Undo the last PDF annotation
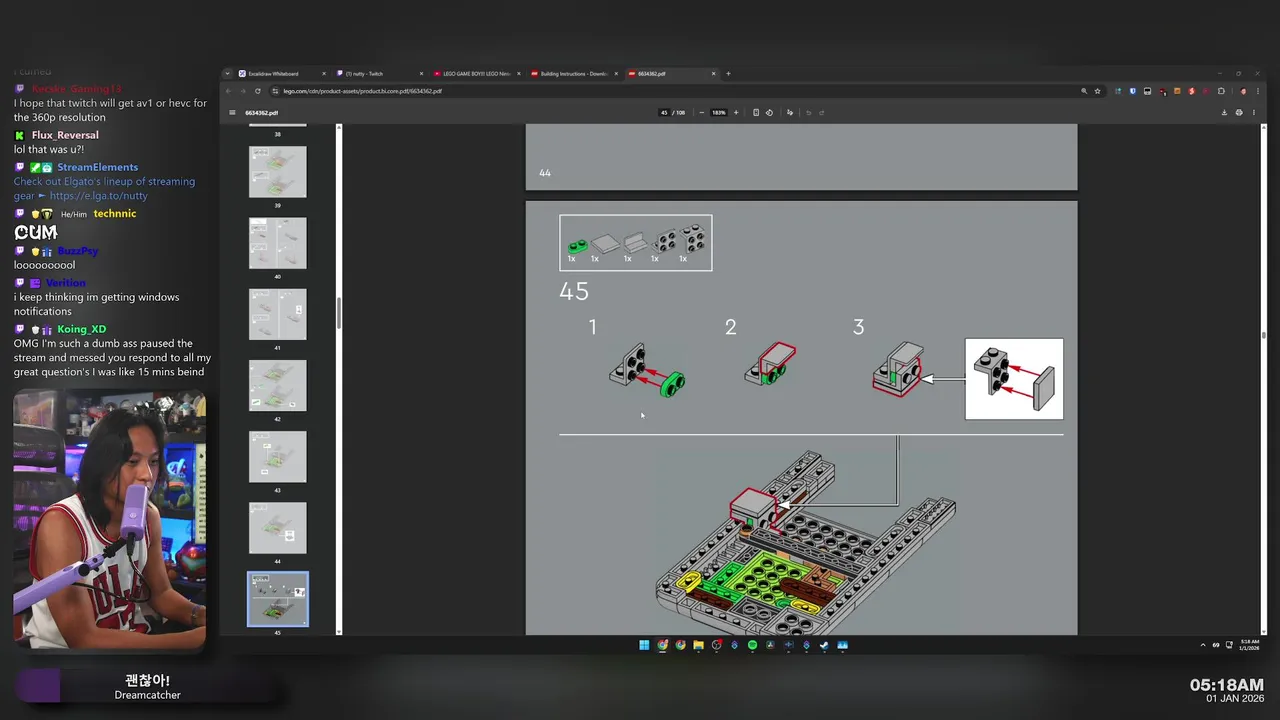 (808, 112)
